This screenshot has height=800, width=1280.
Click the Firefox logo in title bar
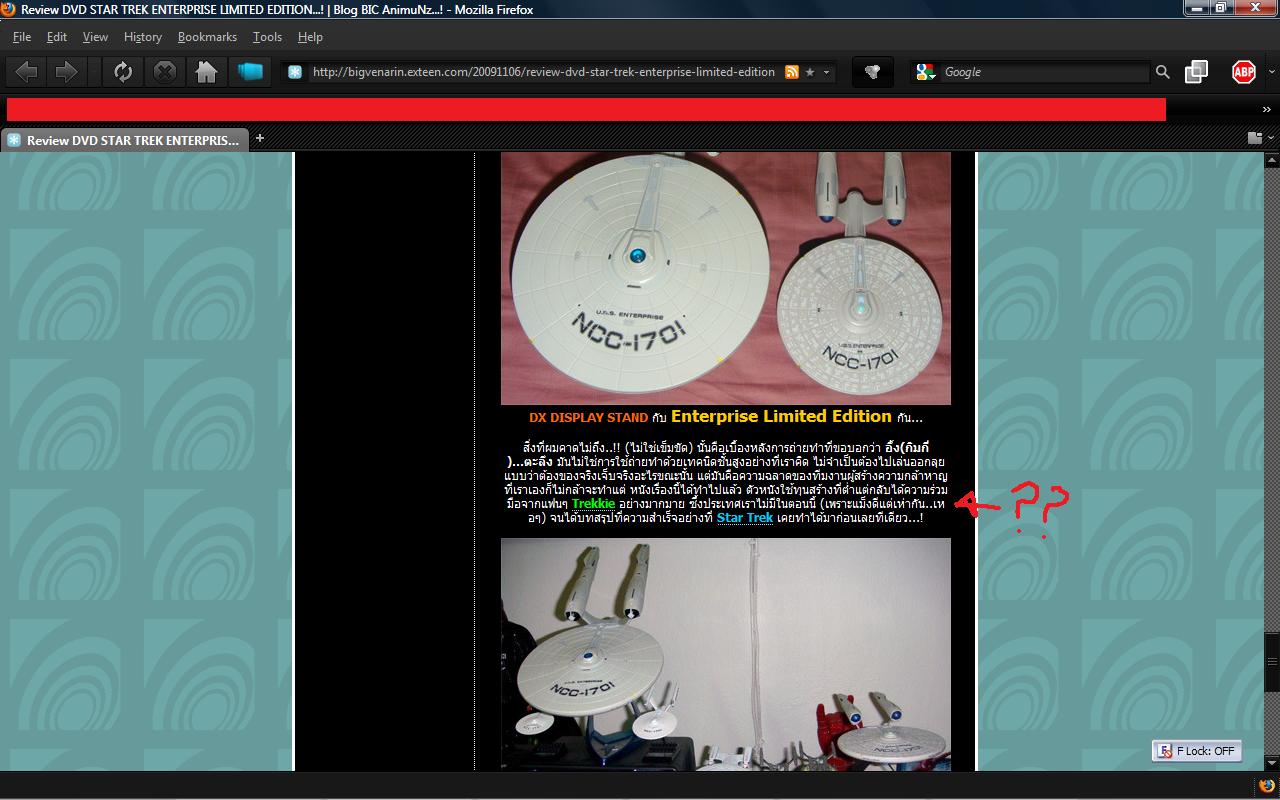pos(9,9)
